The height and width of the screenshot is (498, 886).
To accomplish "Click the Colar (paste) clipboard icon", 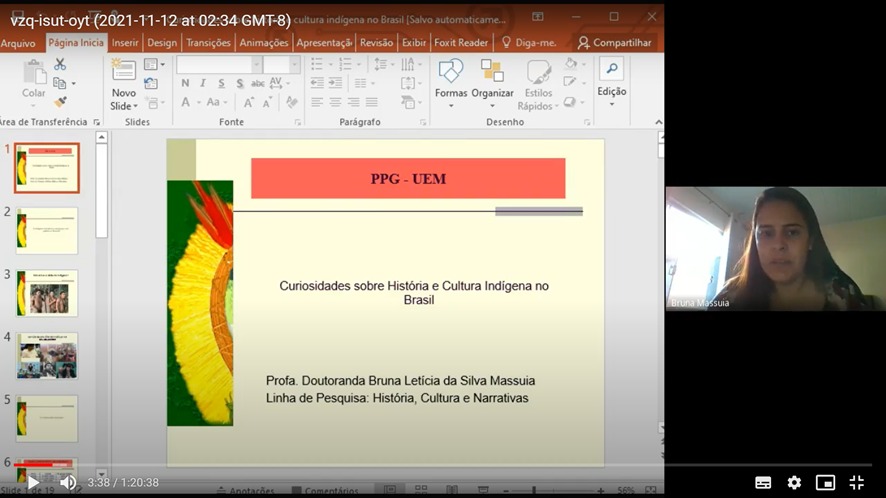I will point(34,72).
